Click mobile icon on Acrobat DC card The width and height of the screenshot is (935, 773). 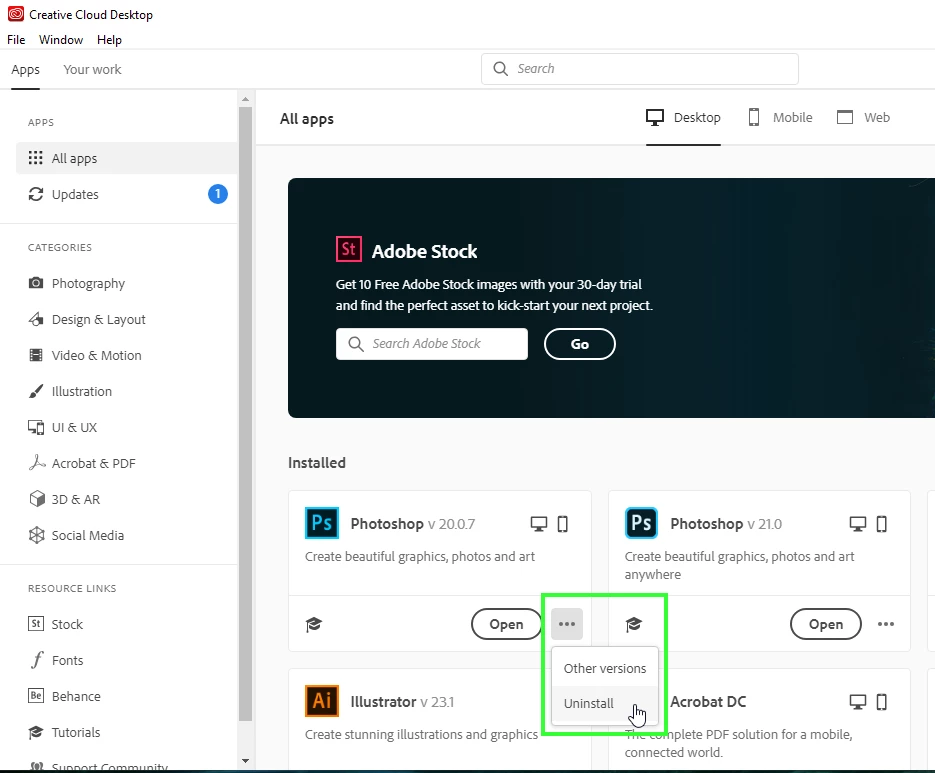(x=882, y=702)
